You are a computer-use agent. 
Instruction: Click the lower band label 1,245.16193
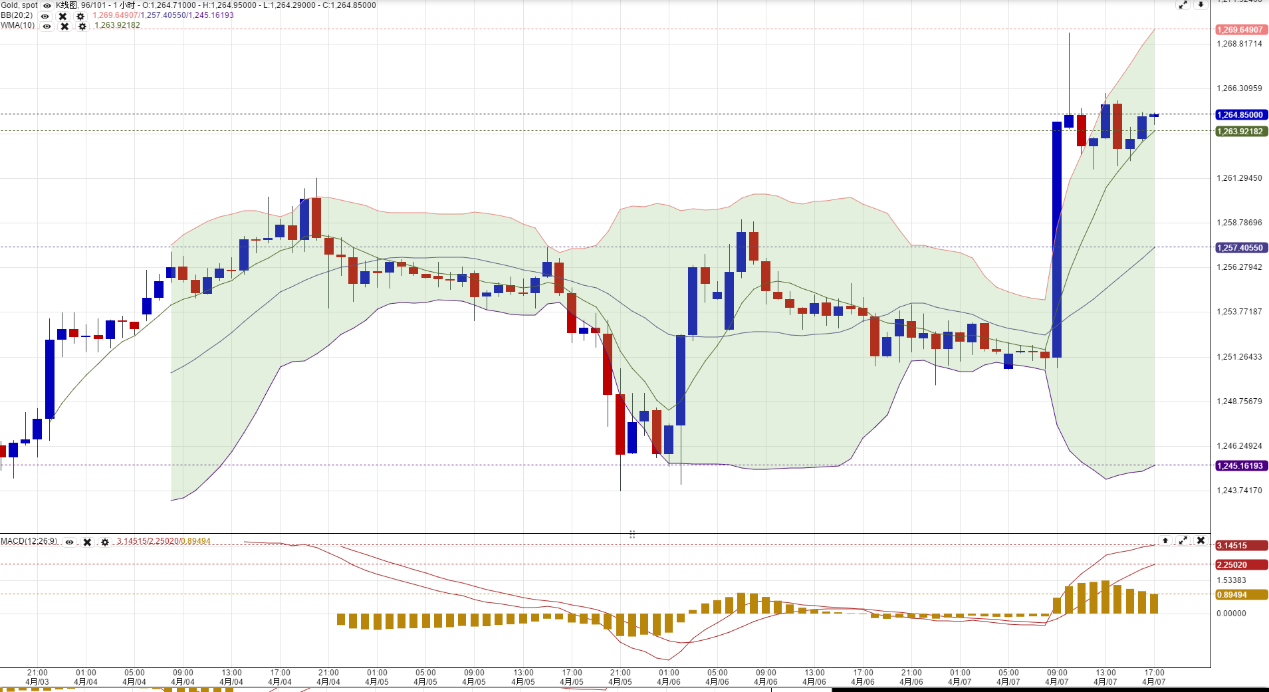[1240, 466]
